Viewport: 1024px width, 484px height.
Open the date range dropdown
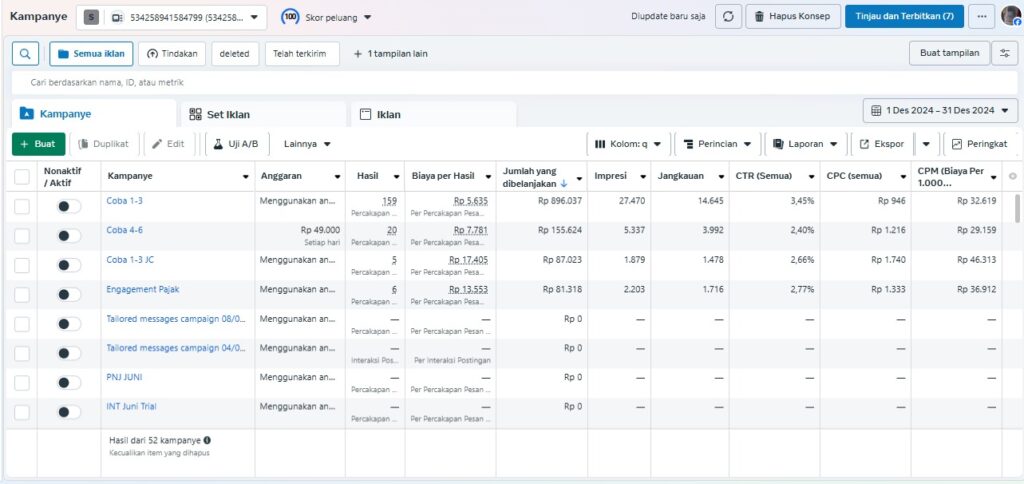(x=940, y=110)
